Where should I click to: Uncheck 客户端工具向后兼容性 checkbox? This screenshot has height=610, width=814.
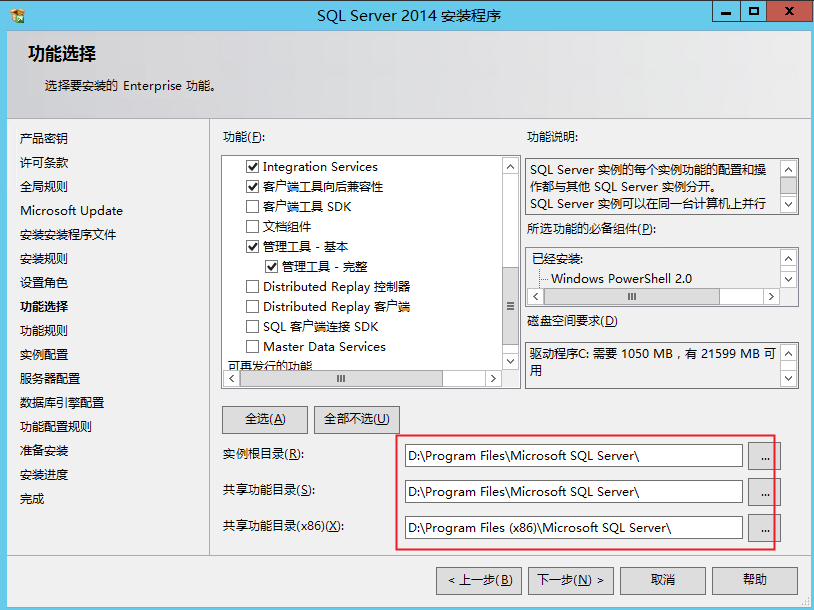[252, 187]
